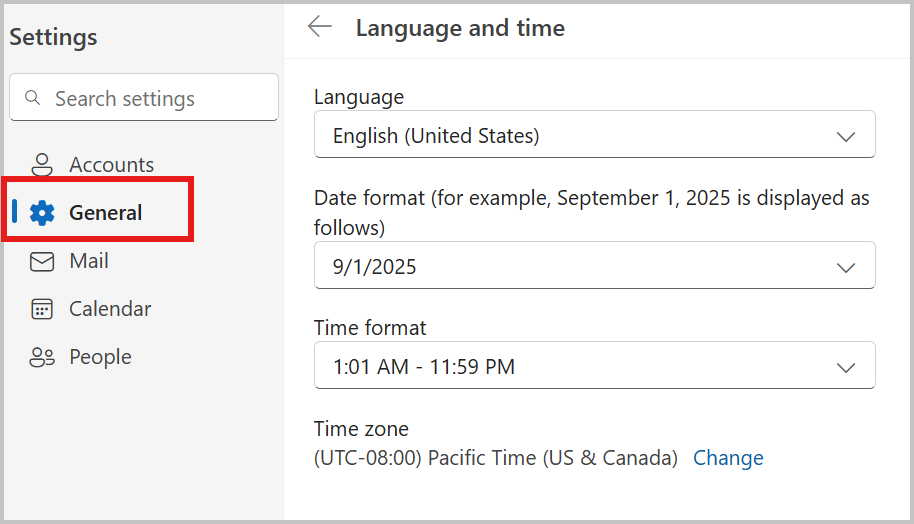Click the Change time zone link
Screen dimensions: 914x524
[728, 458]
